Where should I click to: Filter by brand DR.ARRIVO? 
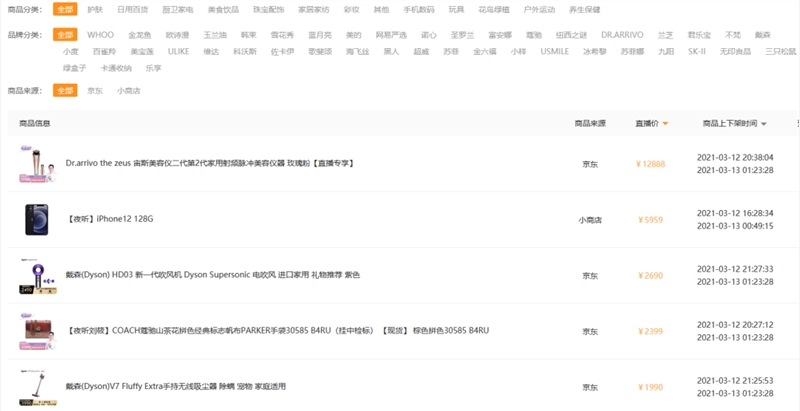pos(621,35)
